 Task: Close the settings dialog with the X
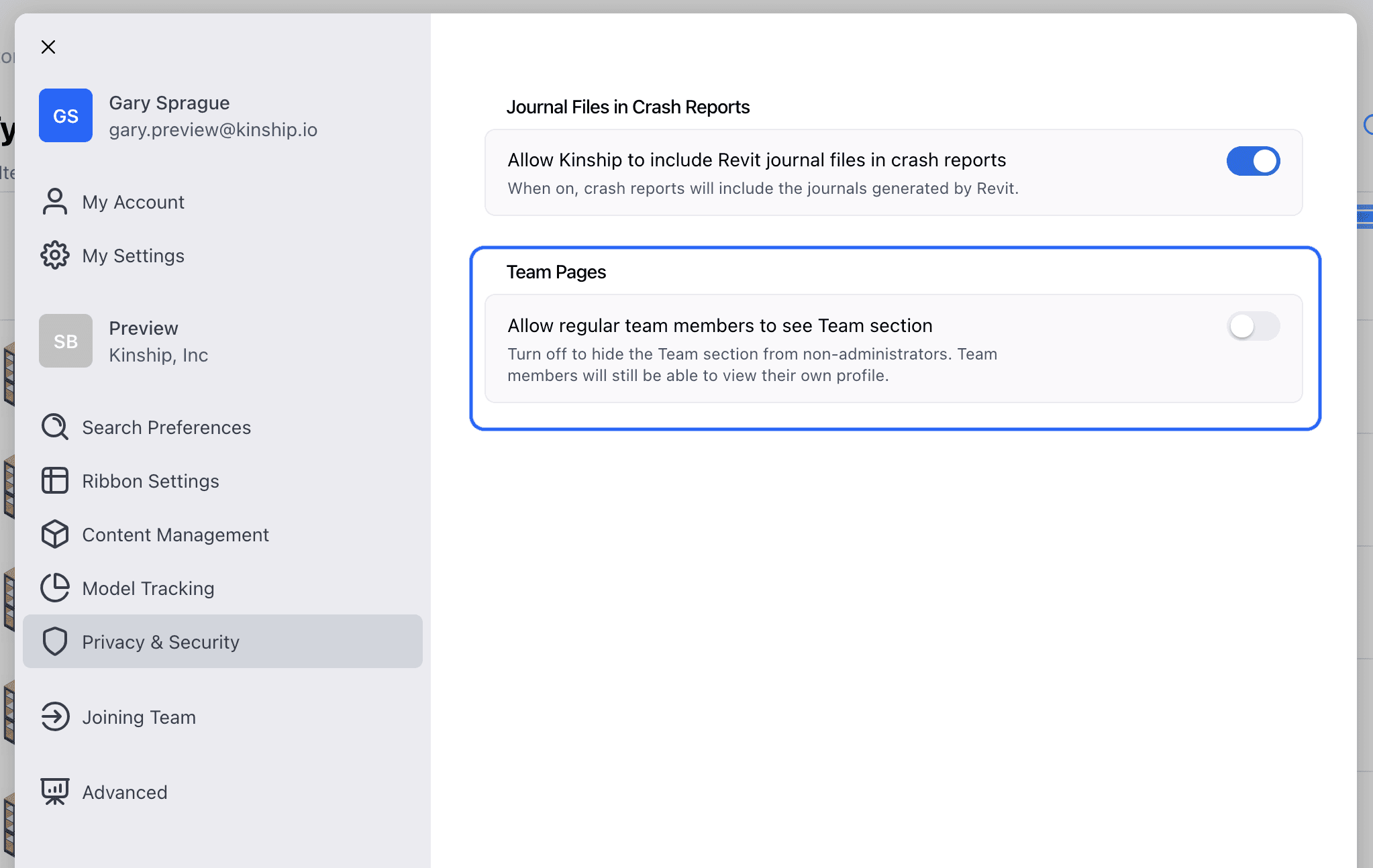coord(48,47)
